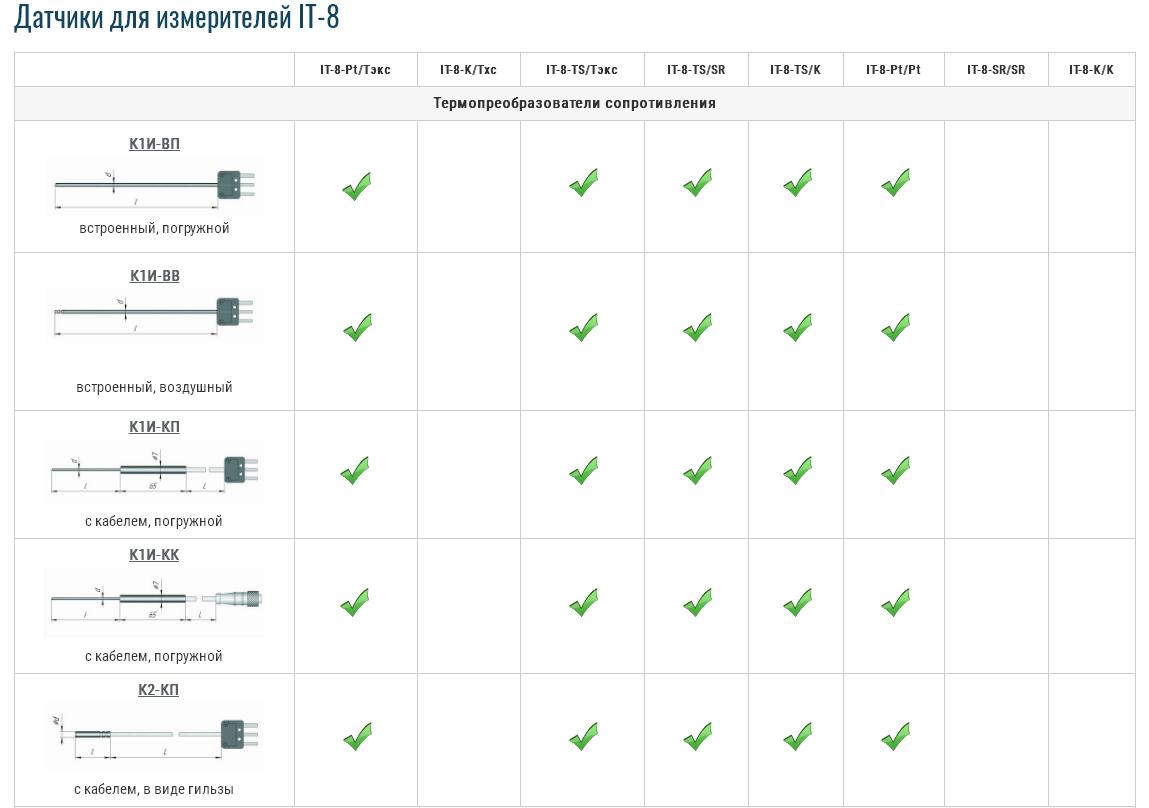Click green checkmark for К1И-ВВ in IT-8-TS/SR column
The width and height of the screenshot is (1149, 808).
697,327
